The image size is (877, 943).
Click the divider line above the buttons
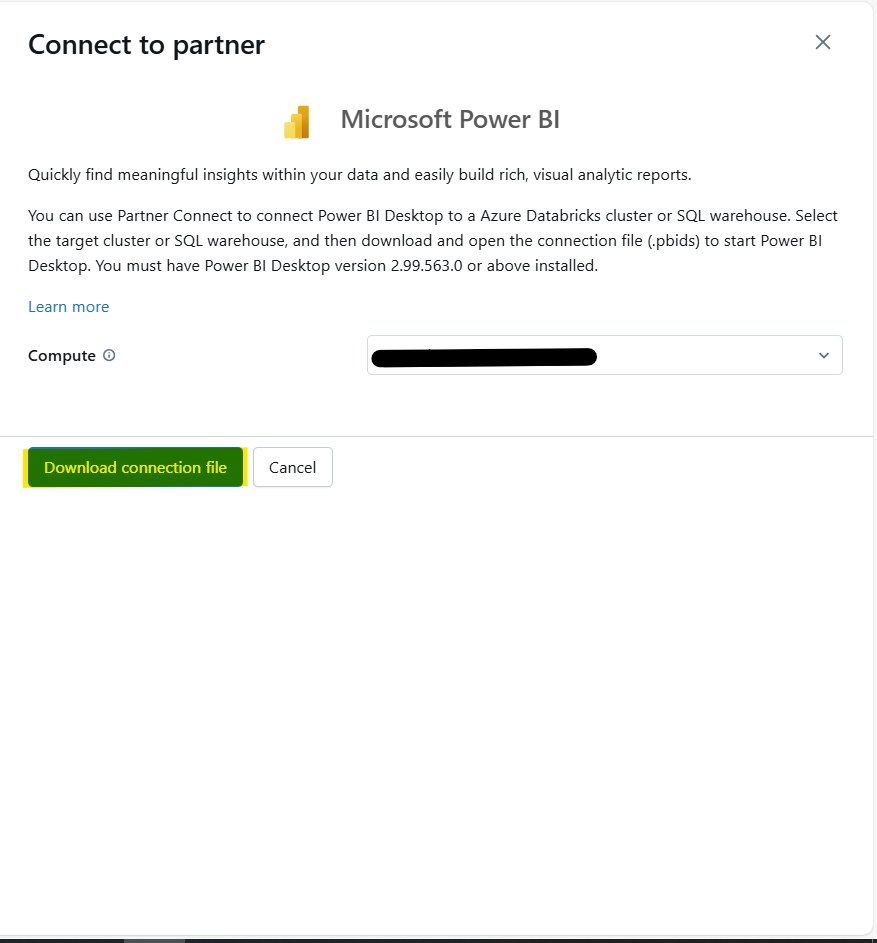[436, 436]
